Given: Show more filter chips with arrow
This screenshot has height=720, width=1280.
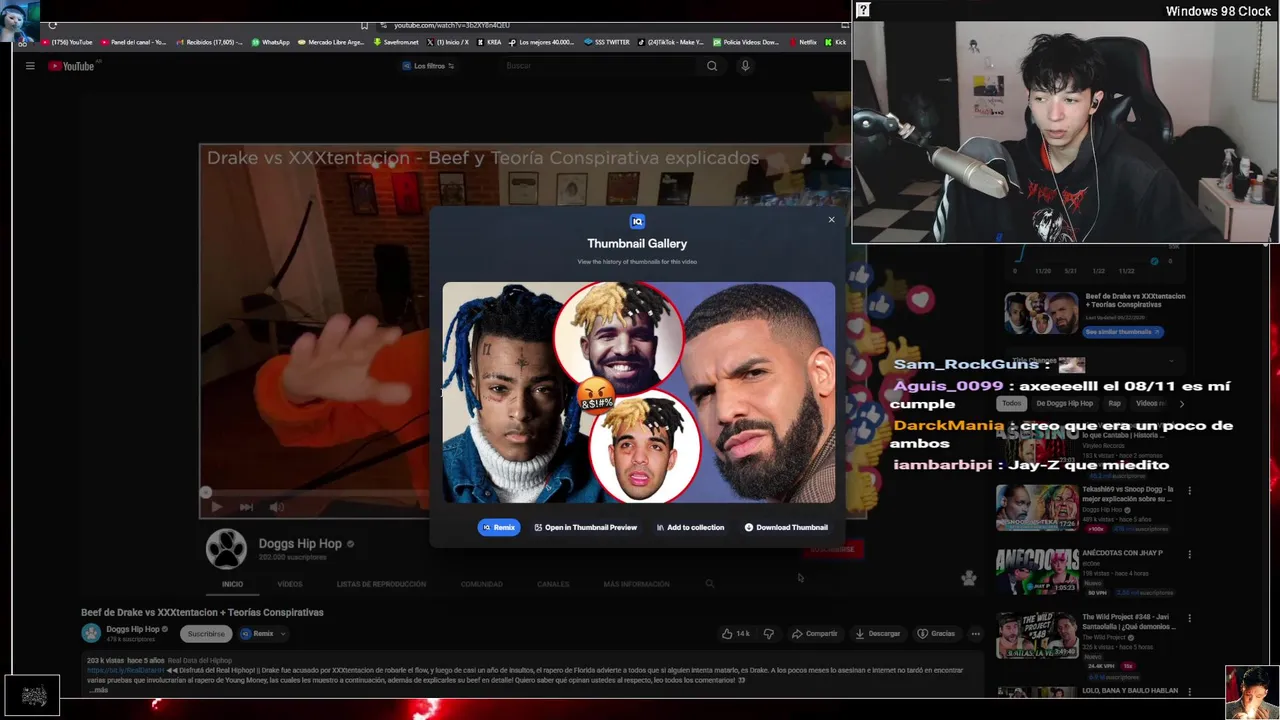Looking at the screenshot, I should click(x=1181, y=404).
